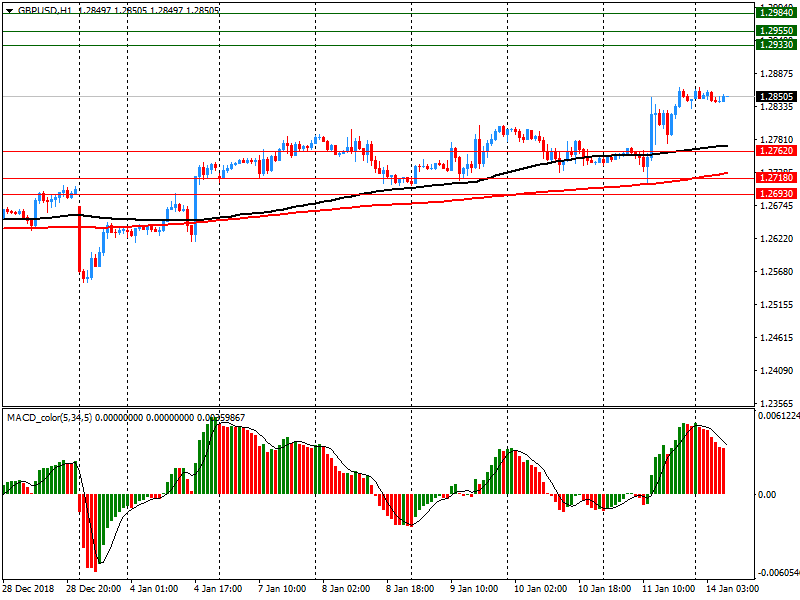Select the 1.29330 green price level label
Screen dimensions: 800x600
(x=777, y=45)
